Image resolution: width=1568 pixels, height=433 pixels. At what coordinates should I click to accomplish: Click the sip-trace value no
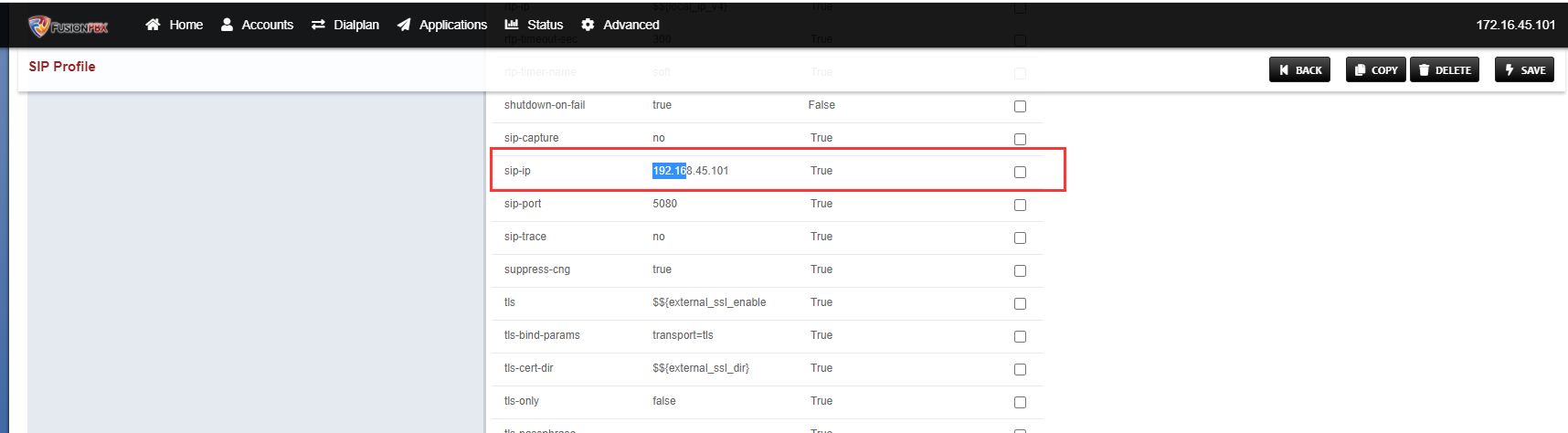[659, 237]
